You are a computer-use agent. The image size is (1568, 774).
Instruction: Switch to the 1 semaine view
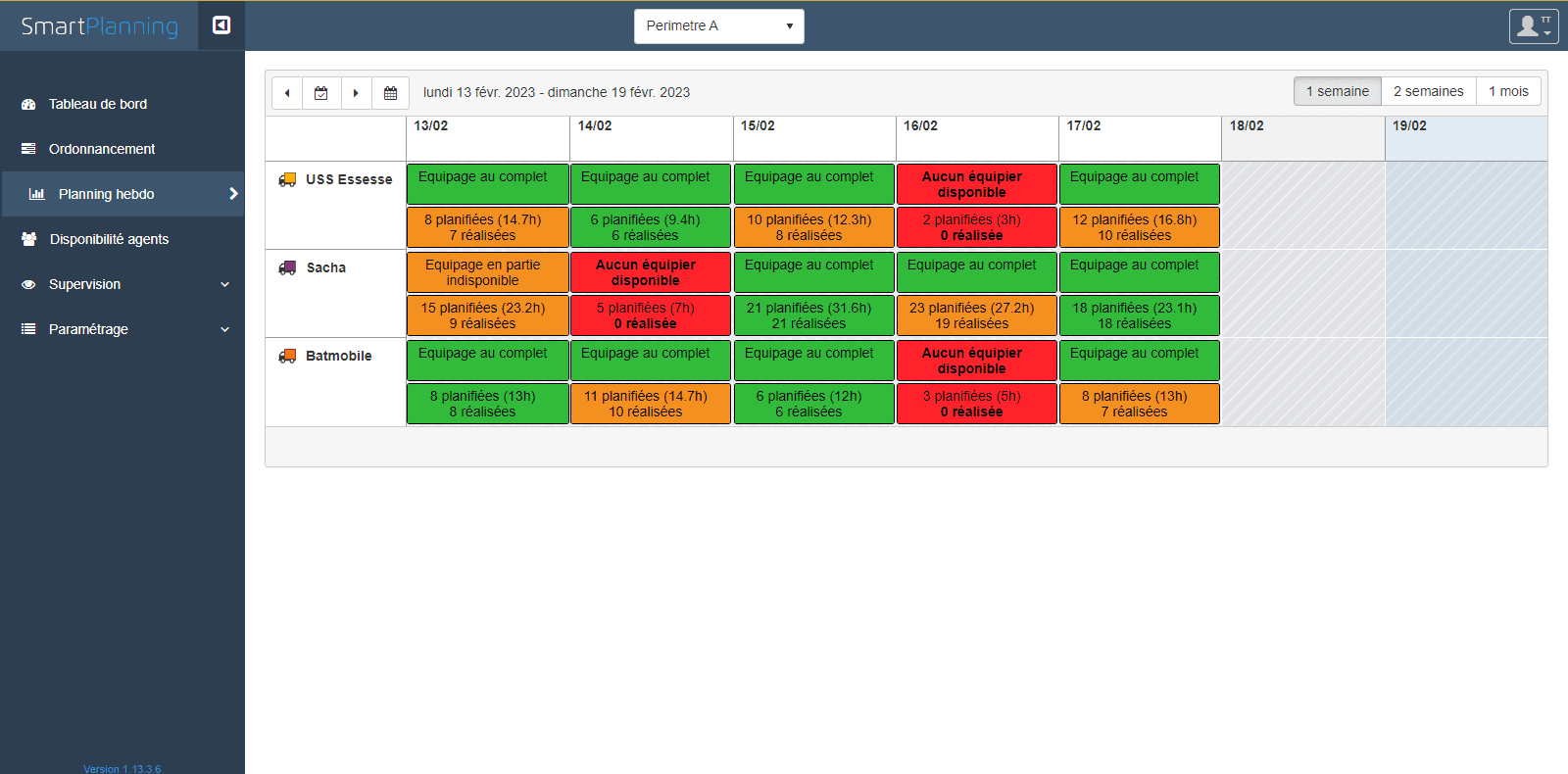tap(1337, 91)
